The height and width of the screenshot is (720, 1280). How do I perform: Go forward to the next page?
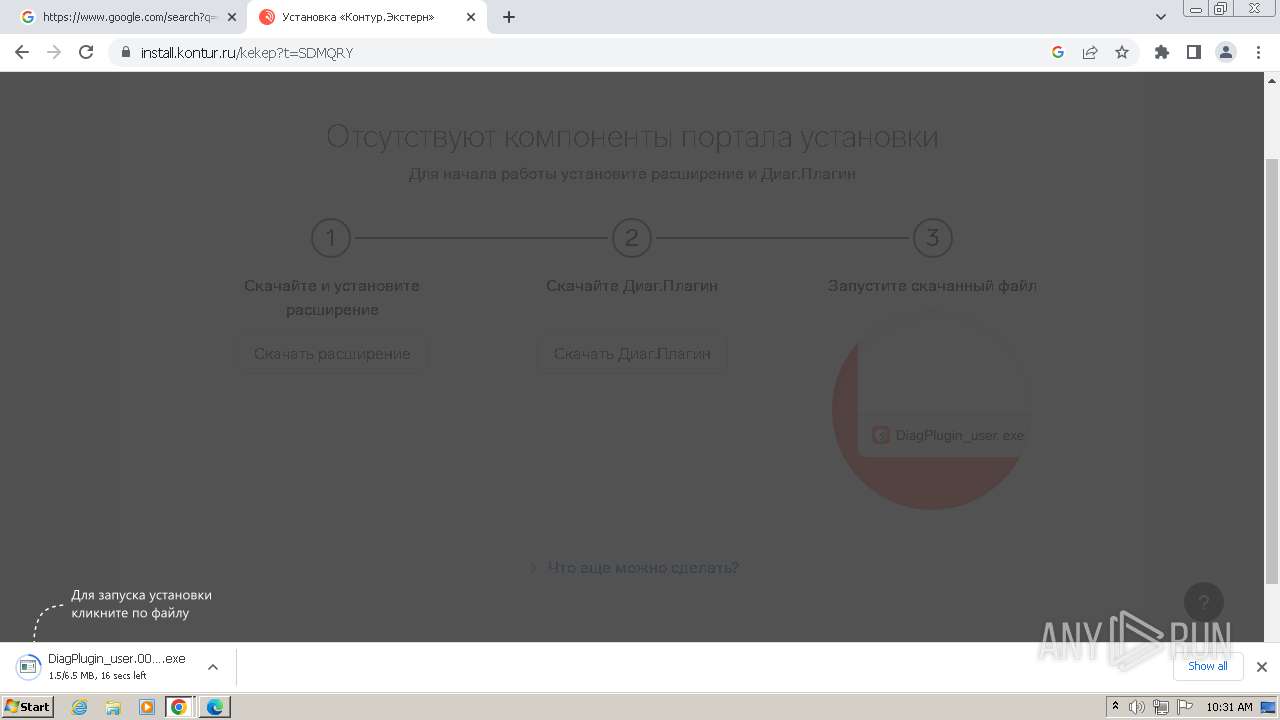click(54, 52)
